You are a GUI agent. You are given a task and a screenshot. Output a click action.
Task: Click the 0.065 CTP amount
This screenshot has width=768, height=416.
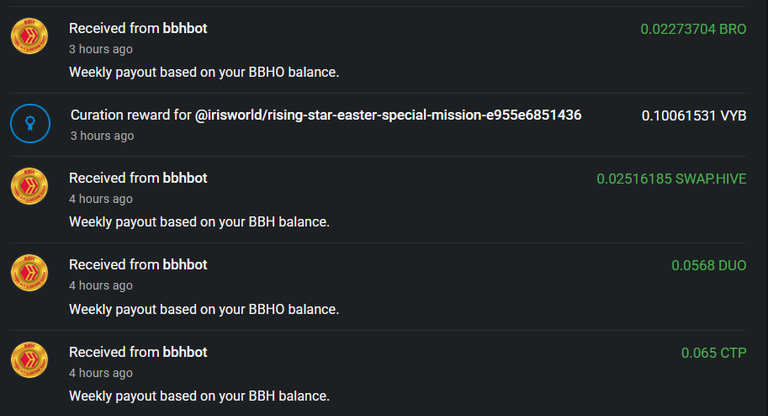pyautogui.click(x=714, y=353)
